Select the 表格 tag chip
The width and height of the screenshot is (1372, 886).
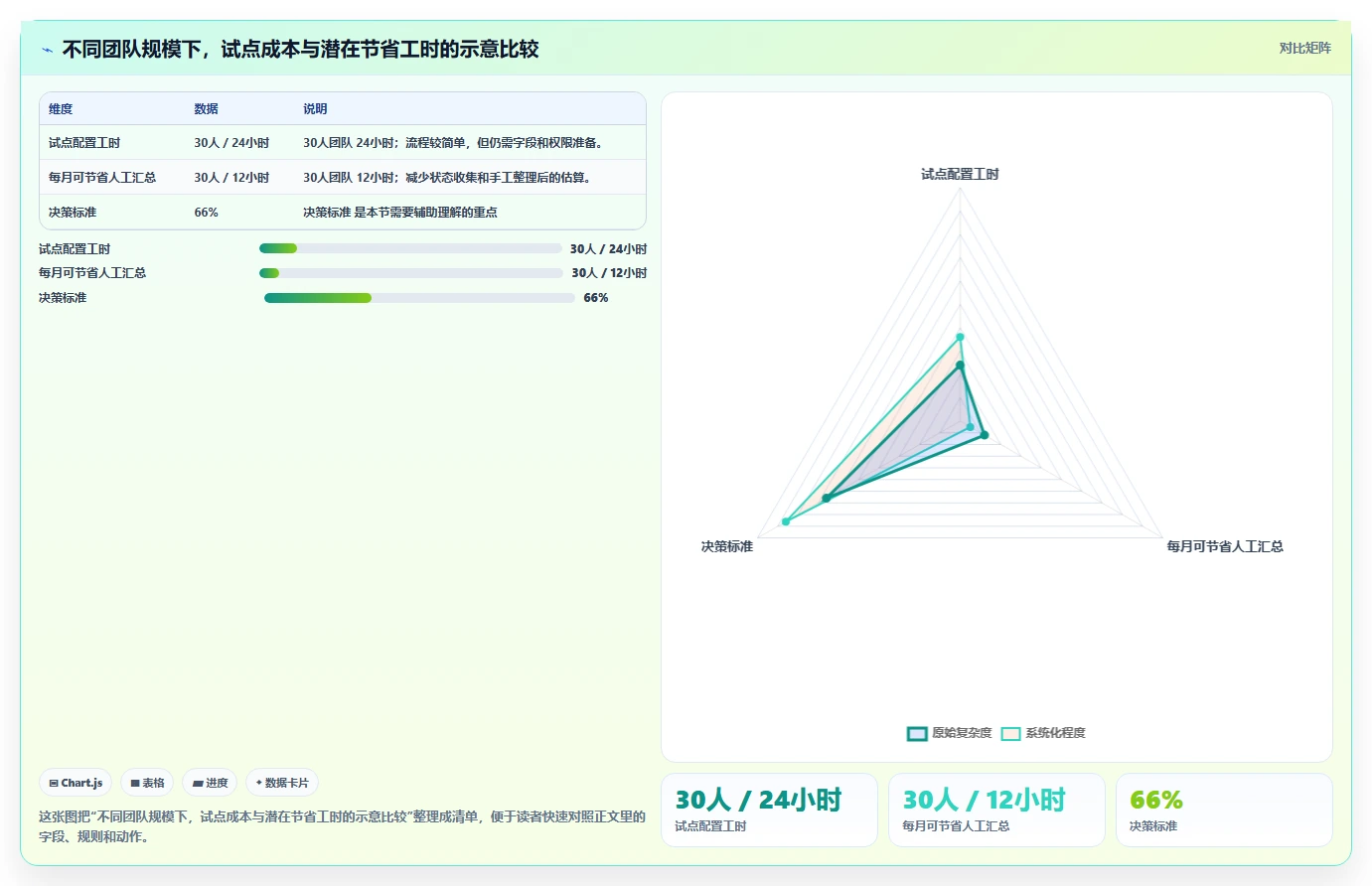(x=147, y=783)
